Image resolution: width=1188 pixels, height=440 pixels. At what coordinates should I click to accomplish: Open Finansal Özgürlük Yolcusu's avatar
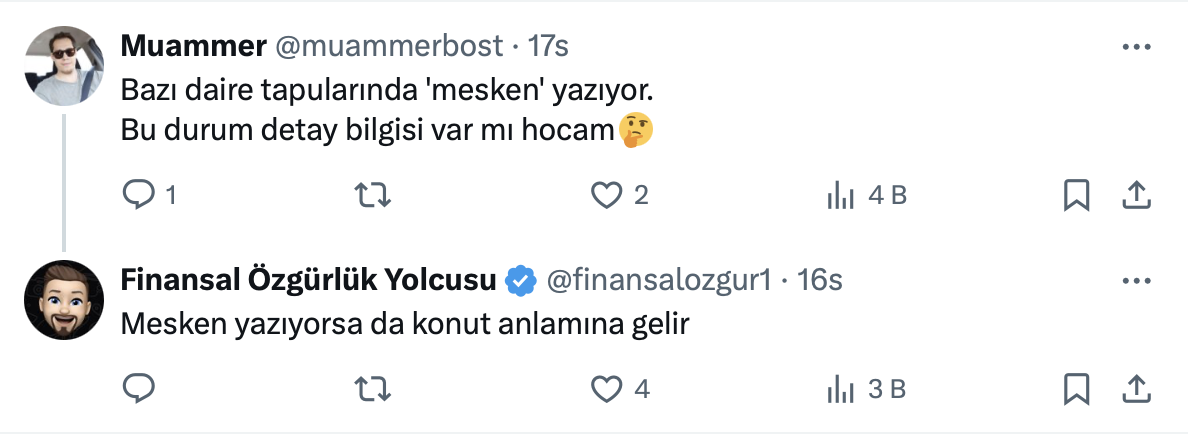[x=64, y=299]
